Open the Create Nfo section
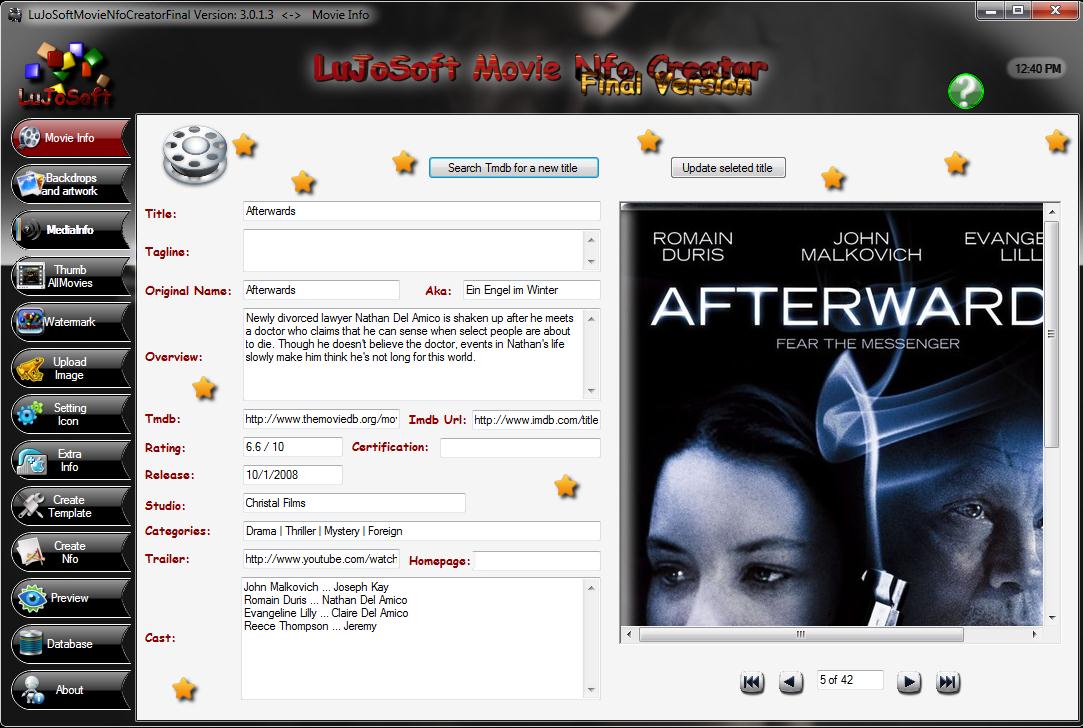The height and width of the screenshot is (728, 1083). pyautogui.click(x=70, y=552)
